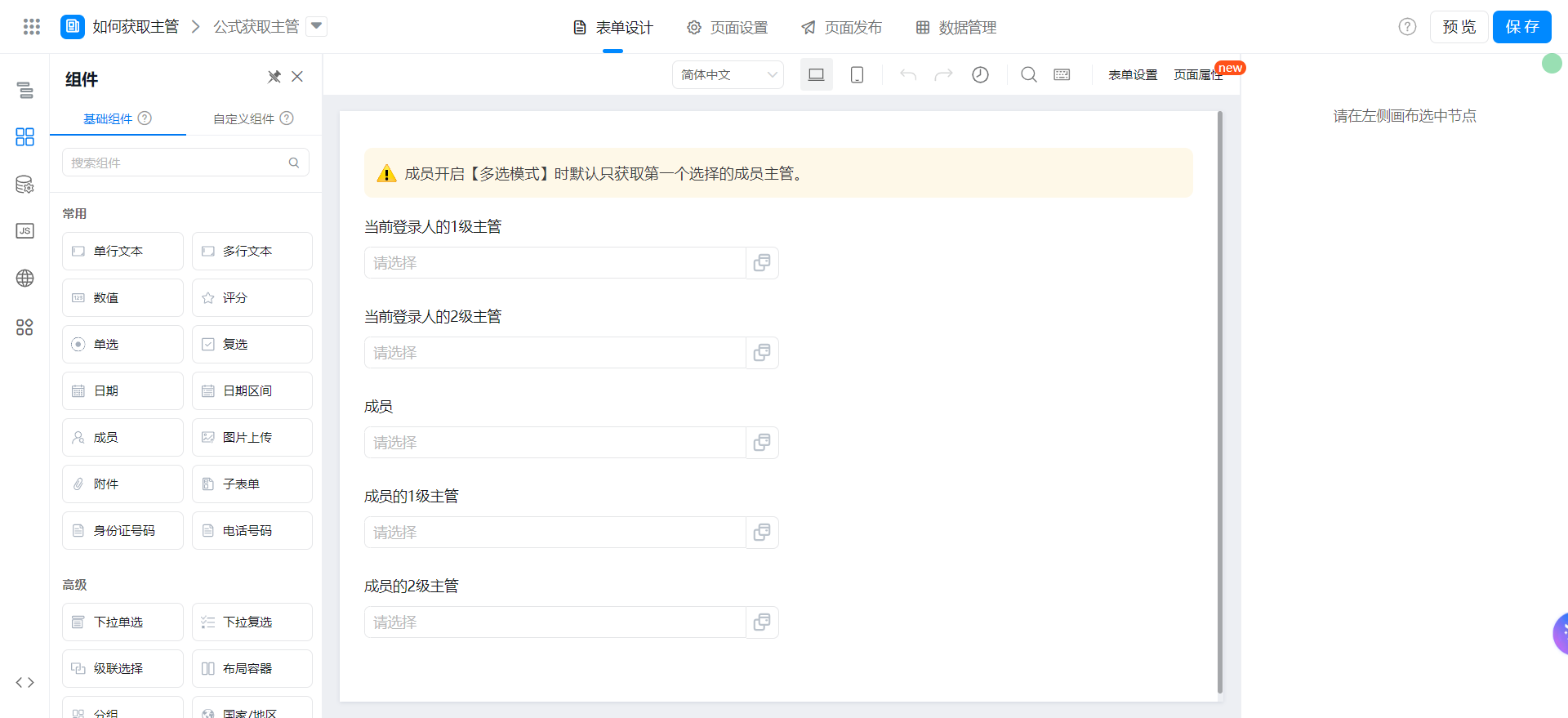Open the data source sidebar icon
Image resolution: width=1568 pixels, height=718 pixels.
tap(25, 185)
